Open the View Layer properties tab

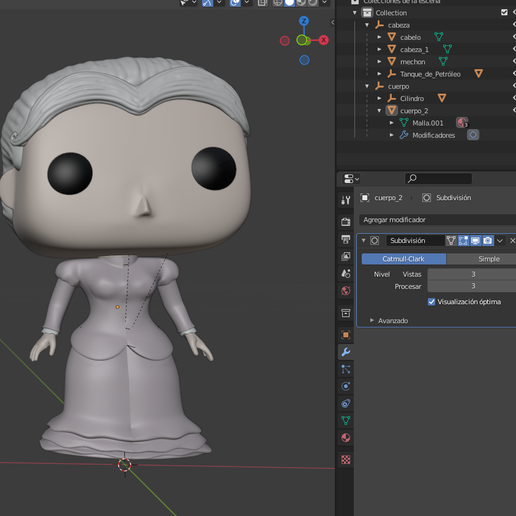click(x=346, y=256)
